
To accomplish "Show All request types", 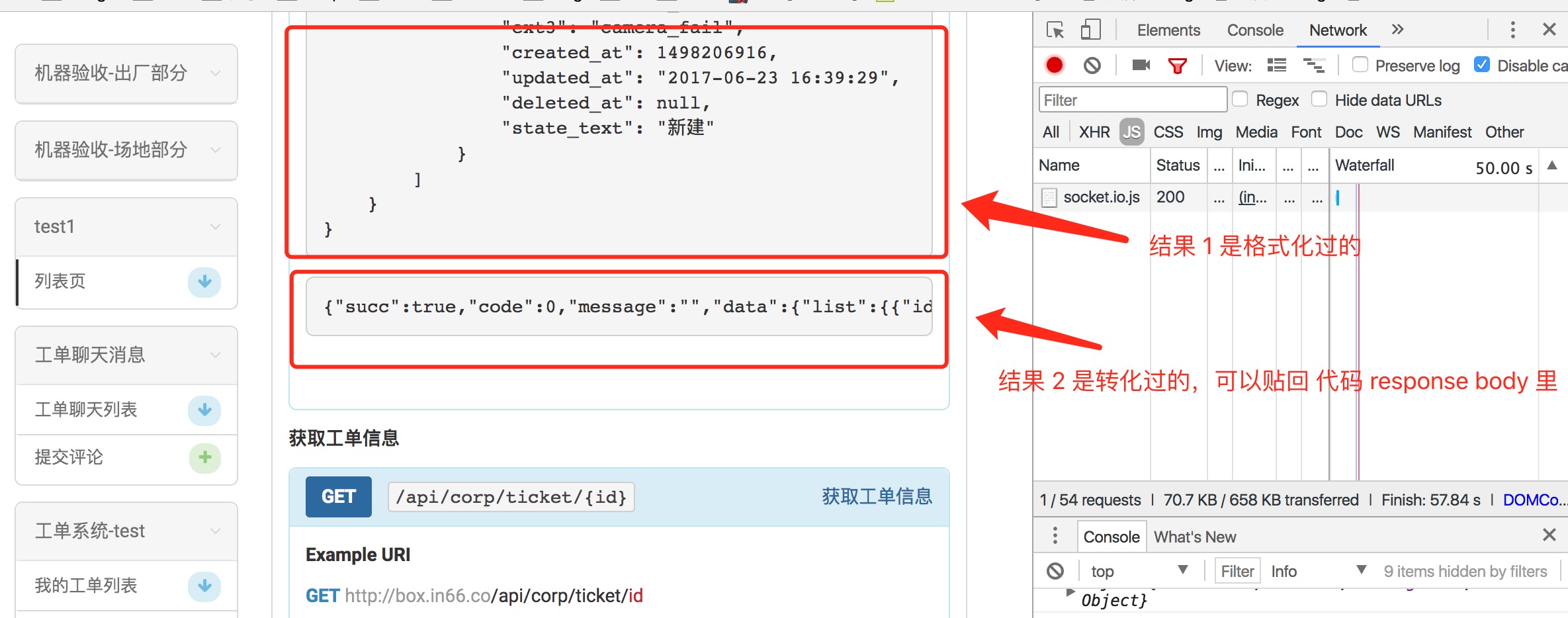I will 1051,132.
